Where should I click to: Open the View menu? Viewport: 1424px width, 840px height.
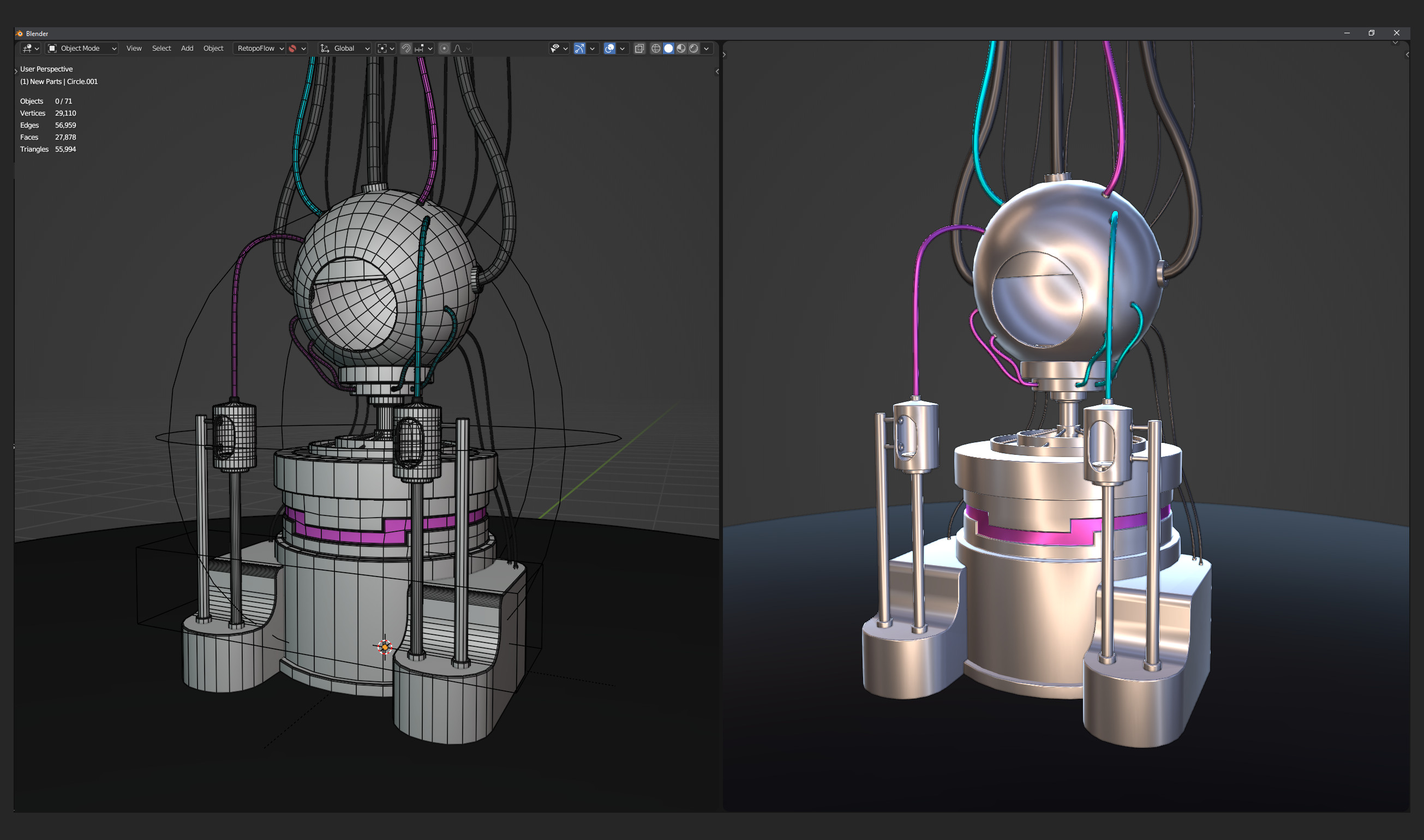click(134, 49)
